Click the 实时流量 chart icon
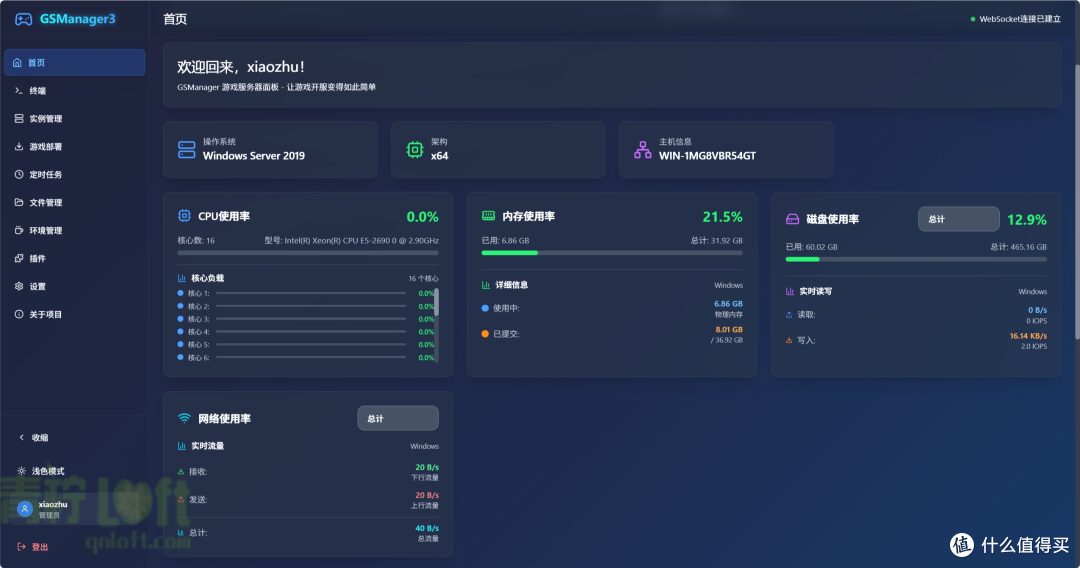1080x568 pixels. pyautogui.click(x=182, y=446)
